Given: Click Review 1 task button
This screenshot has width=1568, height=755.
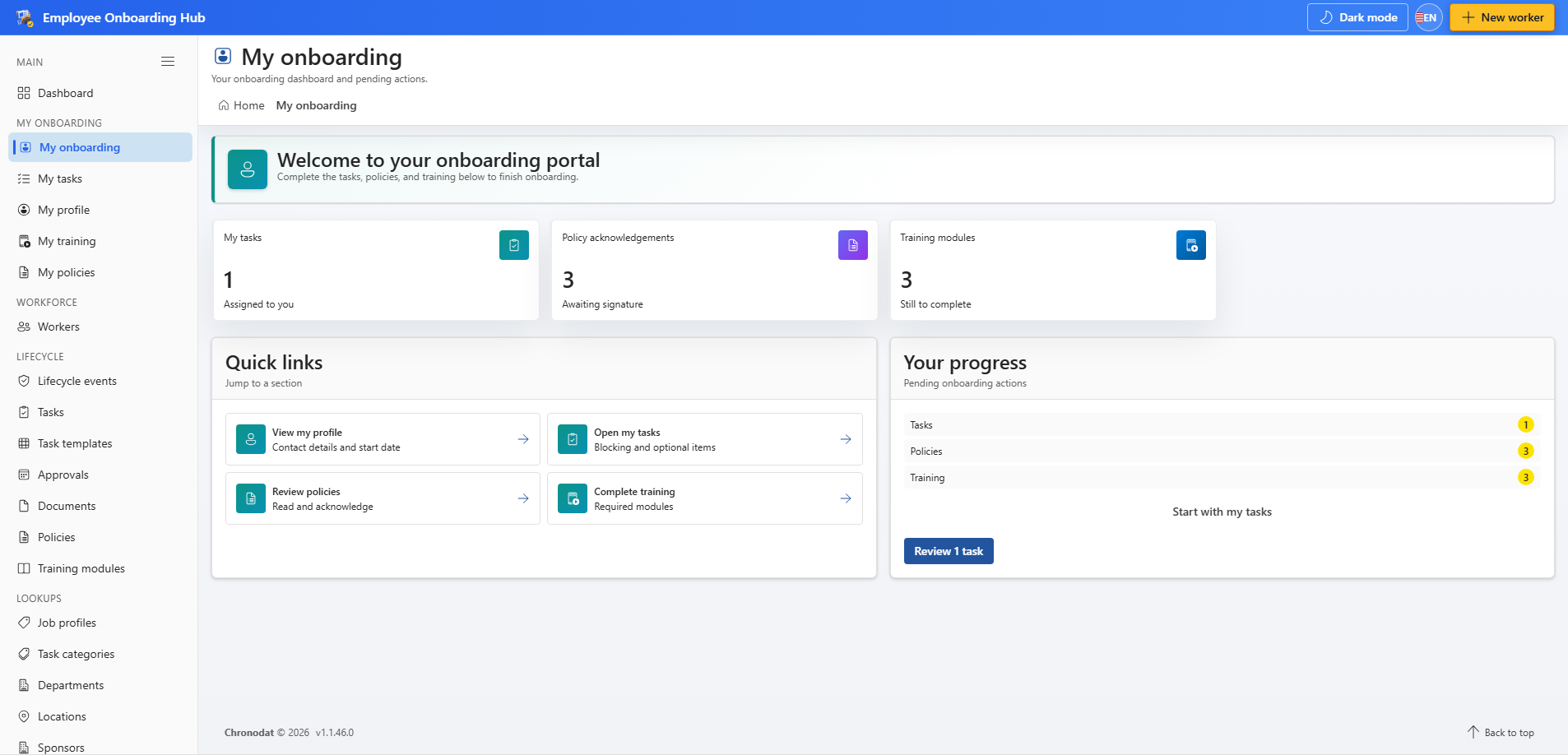Looking at the screenshot, I should 949,551.
